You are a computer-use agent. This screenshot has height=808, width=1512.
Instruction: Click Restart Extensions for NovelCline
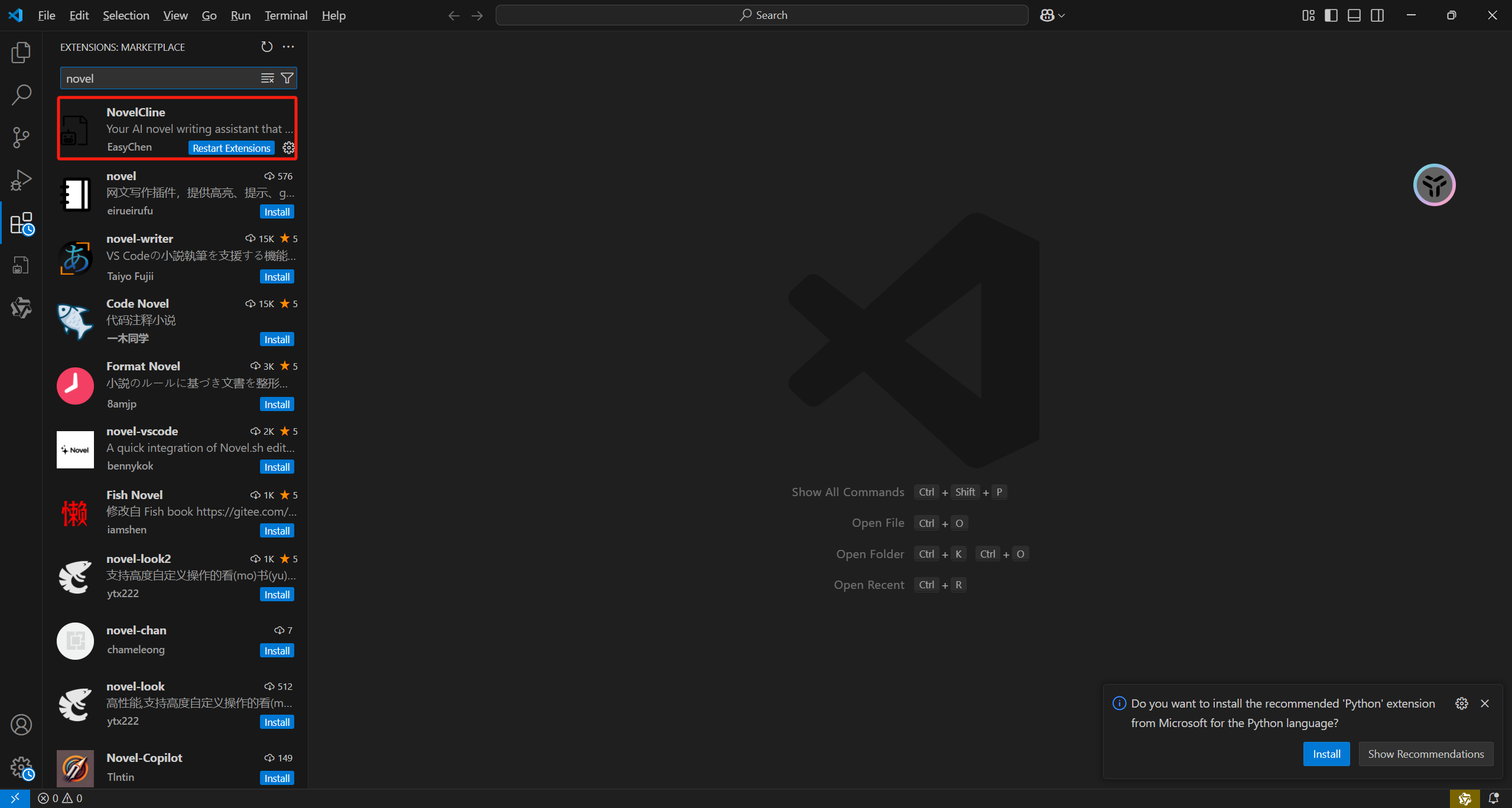point(232,148)
